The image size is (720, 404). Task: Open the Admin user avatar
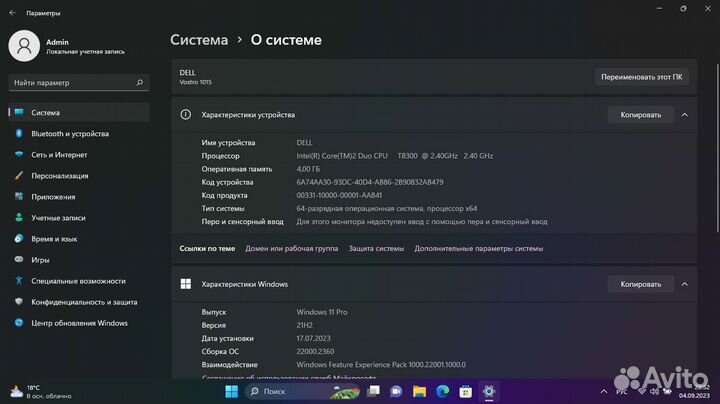coord(24,46)
